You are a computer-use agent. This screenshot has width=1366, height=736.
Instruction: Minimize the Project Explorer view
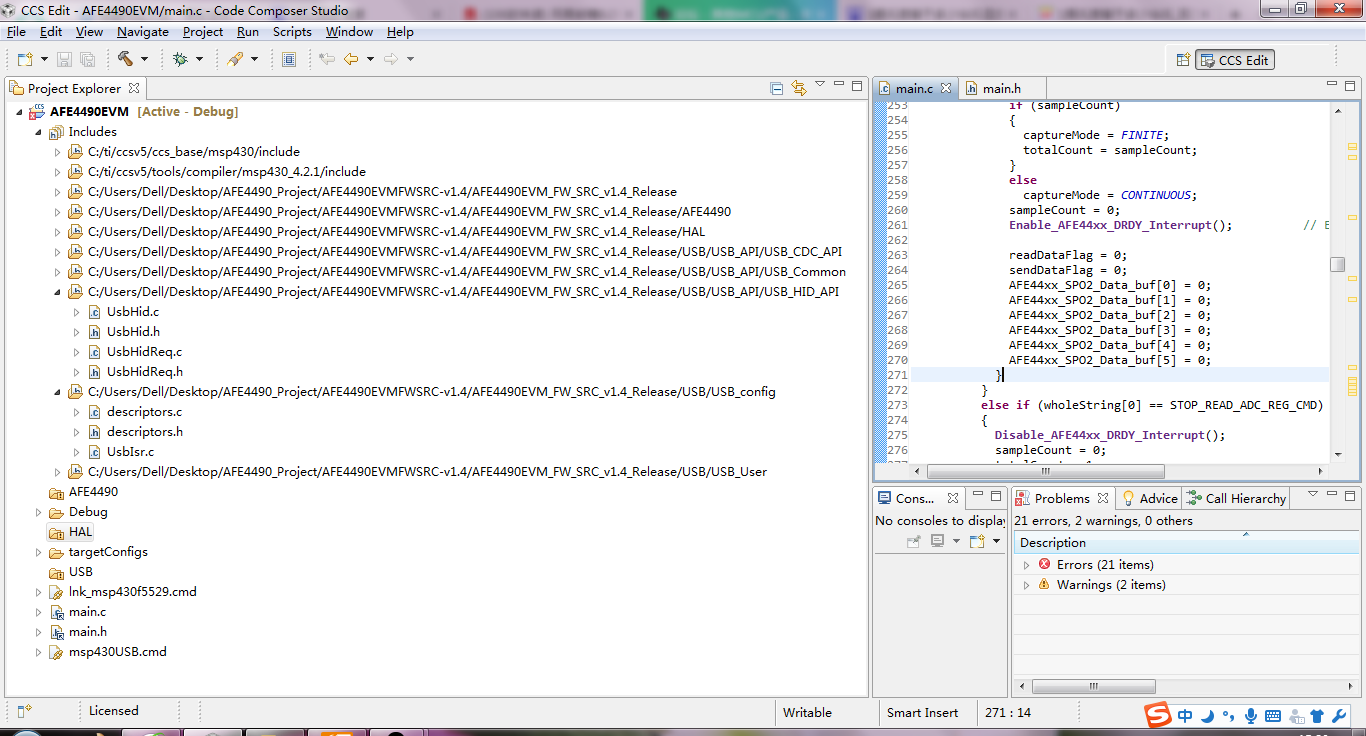(839, 85)
